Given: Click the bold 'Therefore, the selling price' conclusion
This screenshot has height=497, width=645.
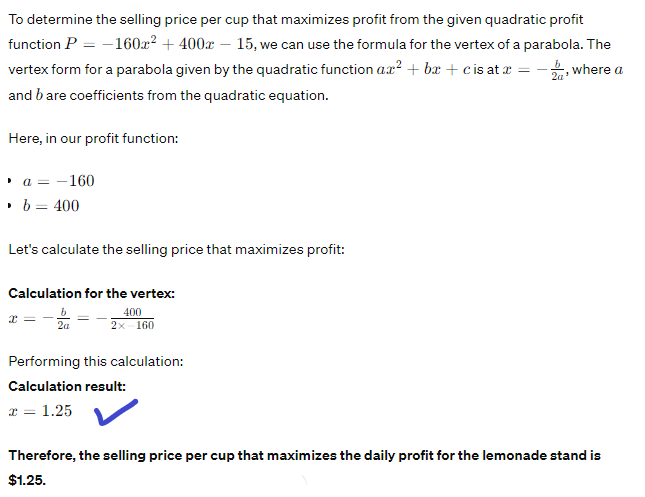Looking at the screenshot, I should [304, 455].
